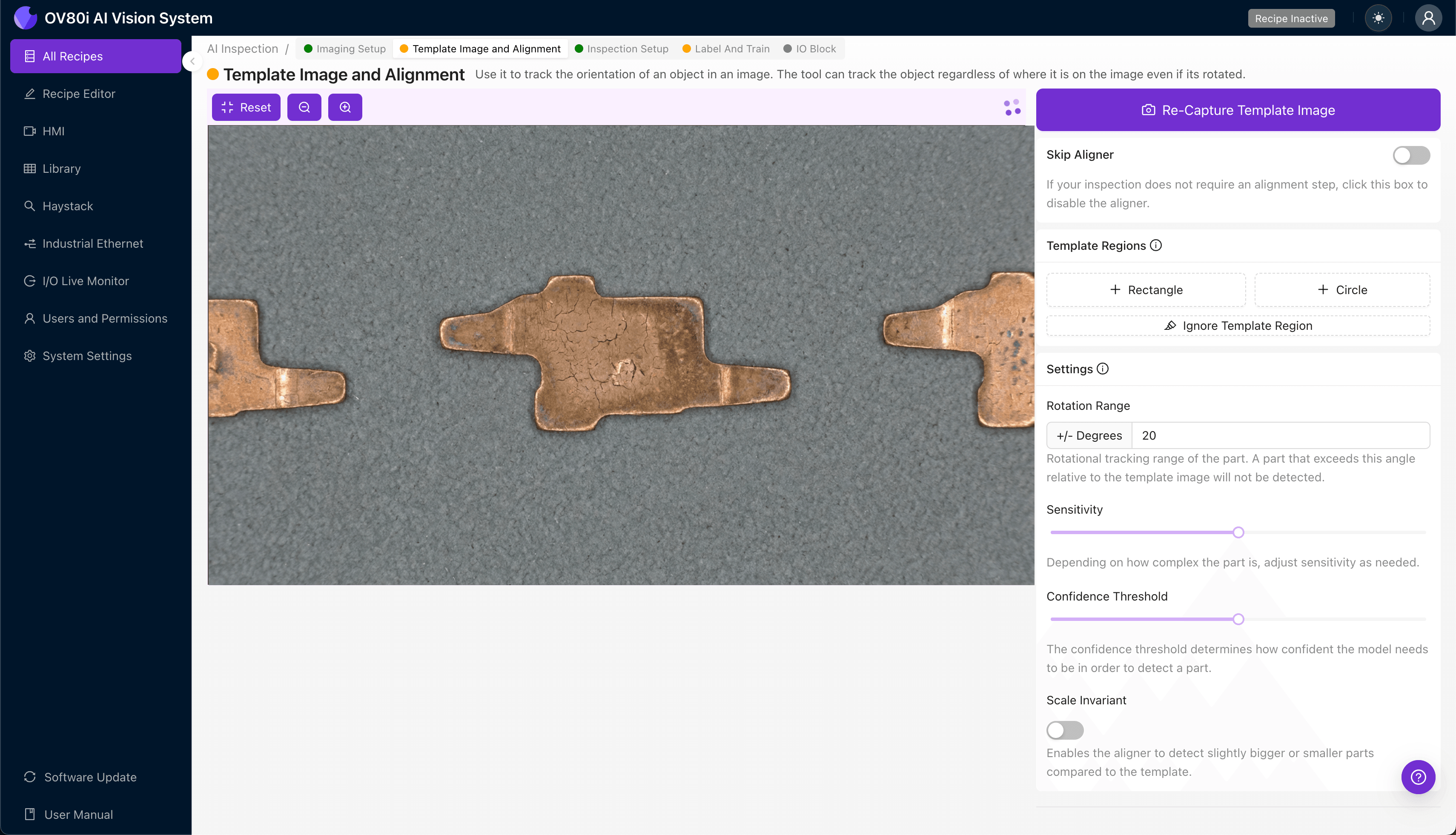Open the user profile account icon
The width and height of the screenshot is (1456, 835).
pyautogui.click(x=1428, y=18)
